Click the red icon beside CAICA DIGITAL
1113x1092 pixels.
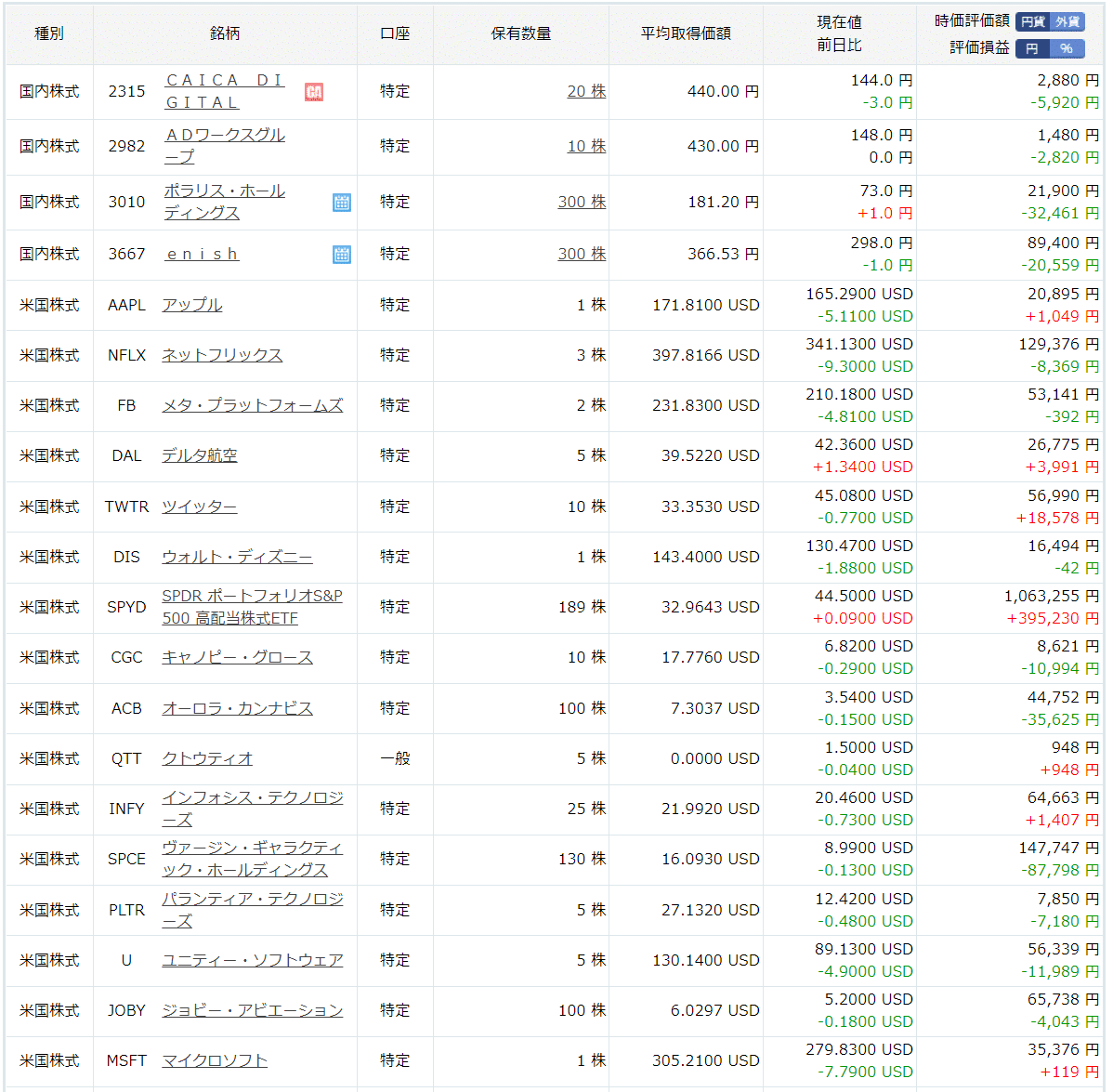[314, 92]
